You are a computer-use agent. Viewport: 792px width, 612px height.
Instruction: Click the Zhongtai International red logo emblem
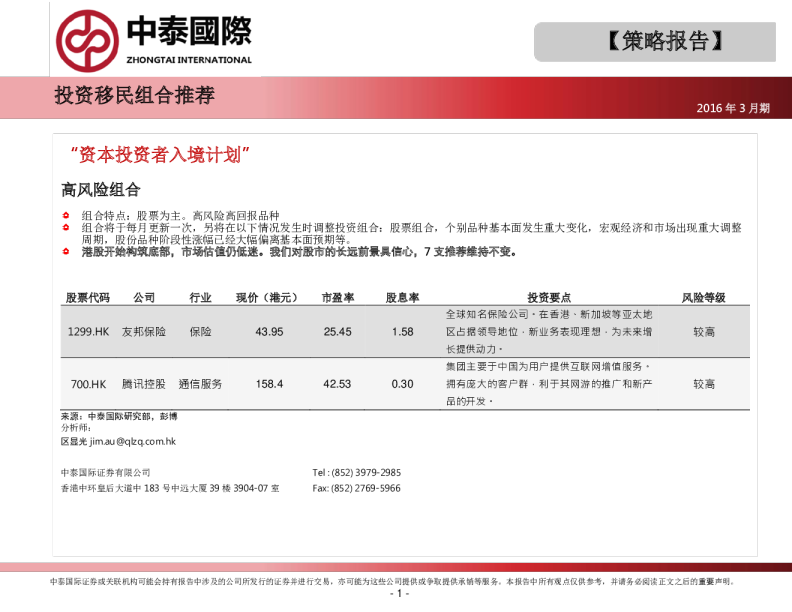tap(87, 41)
